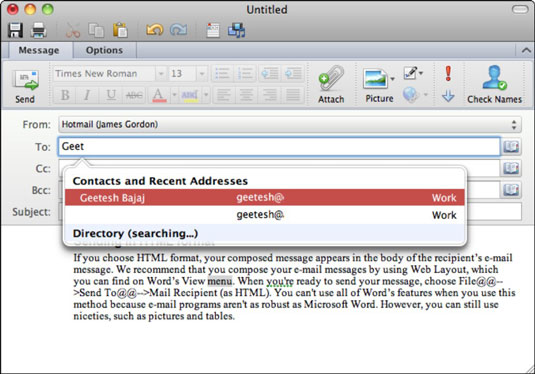Open the Times New Roman font dropdown

point(161,74)
